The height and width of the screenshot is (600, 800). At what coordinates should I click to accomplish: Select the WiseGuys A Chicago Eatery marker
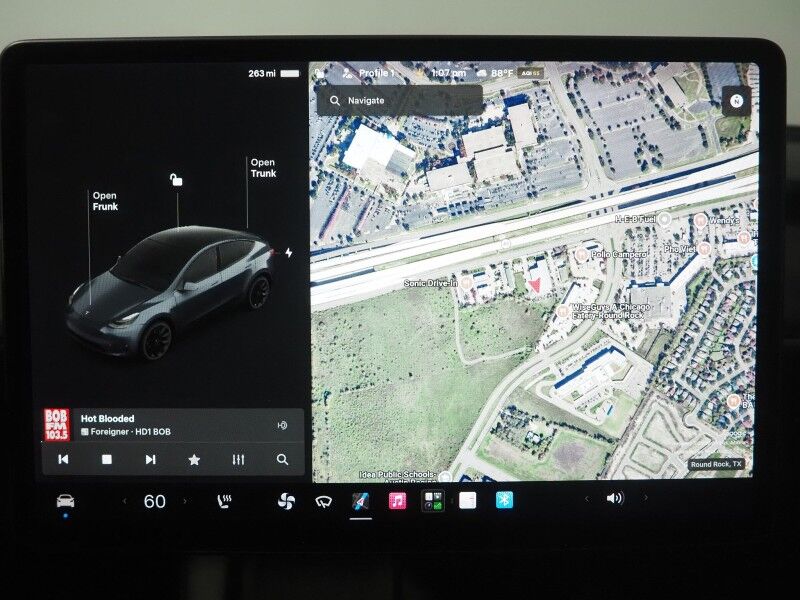[563, 311]
